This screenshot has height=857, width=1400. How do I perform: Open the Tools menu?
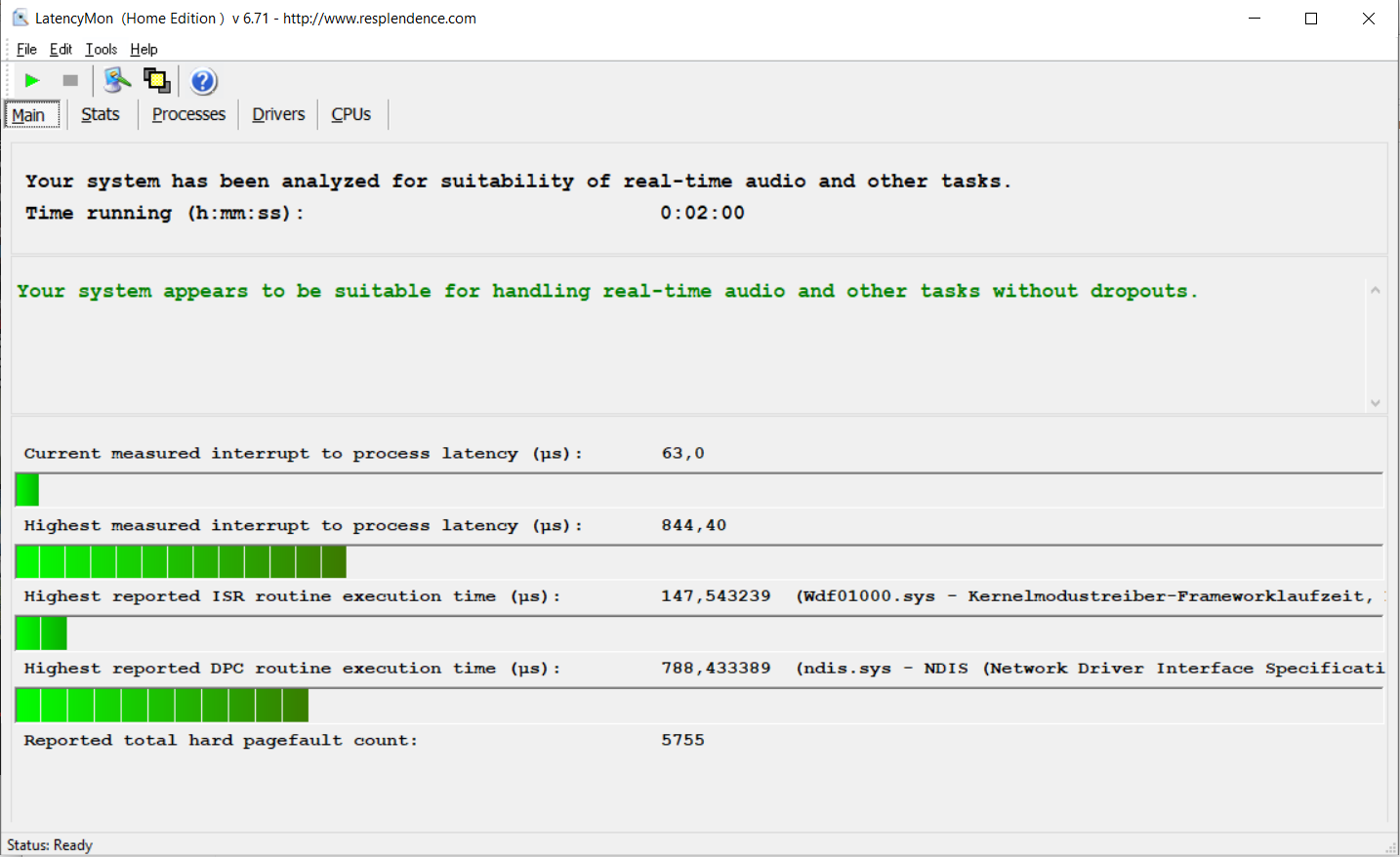[101, 49]
